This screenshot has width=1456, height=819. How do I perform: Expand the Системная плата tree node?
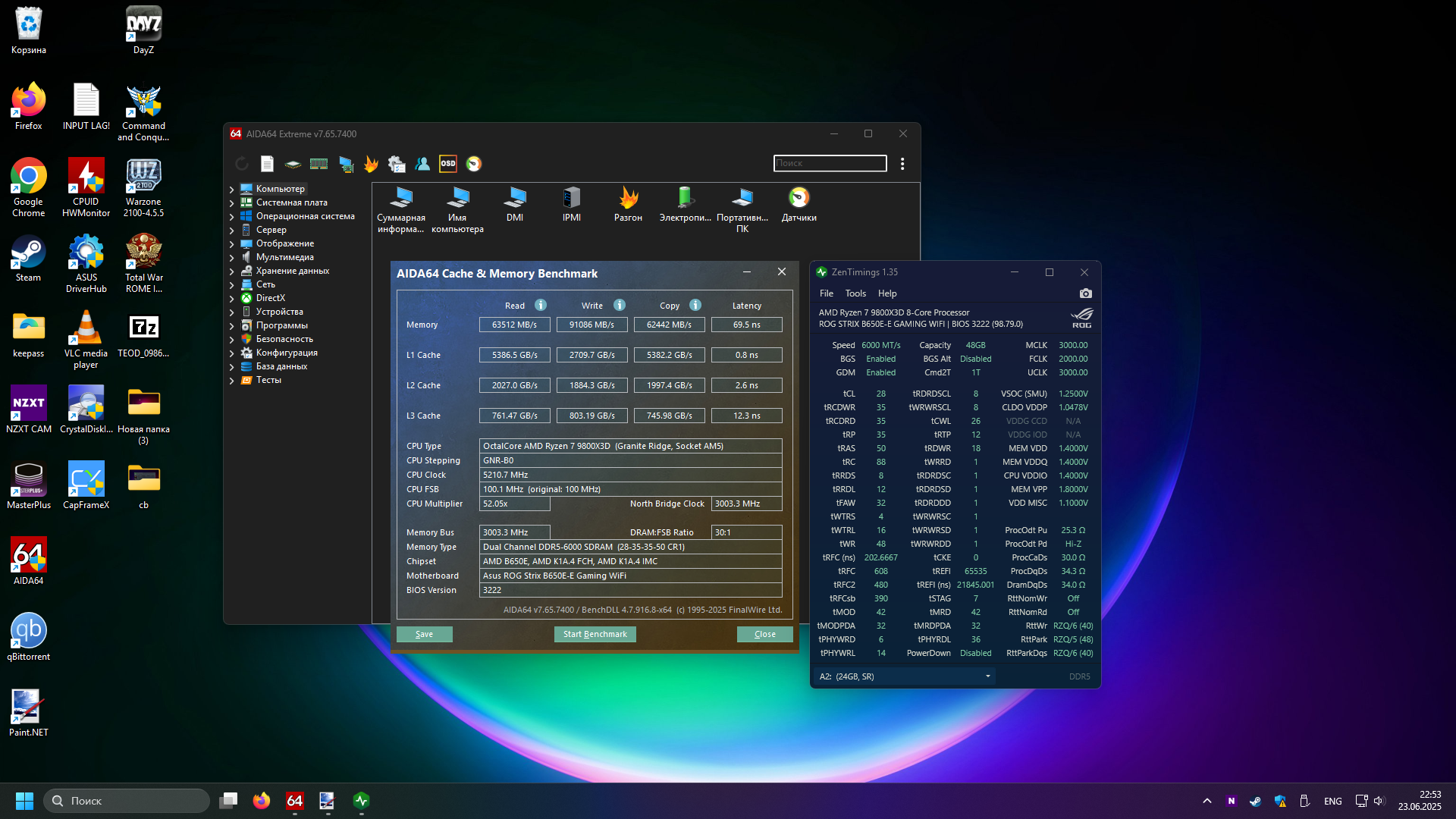tap(231, 203)
